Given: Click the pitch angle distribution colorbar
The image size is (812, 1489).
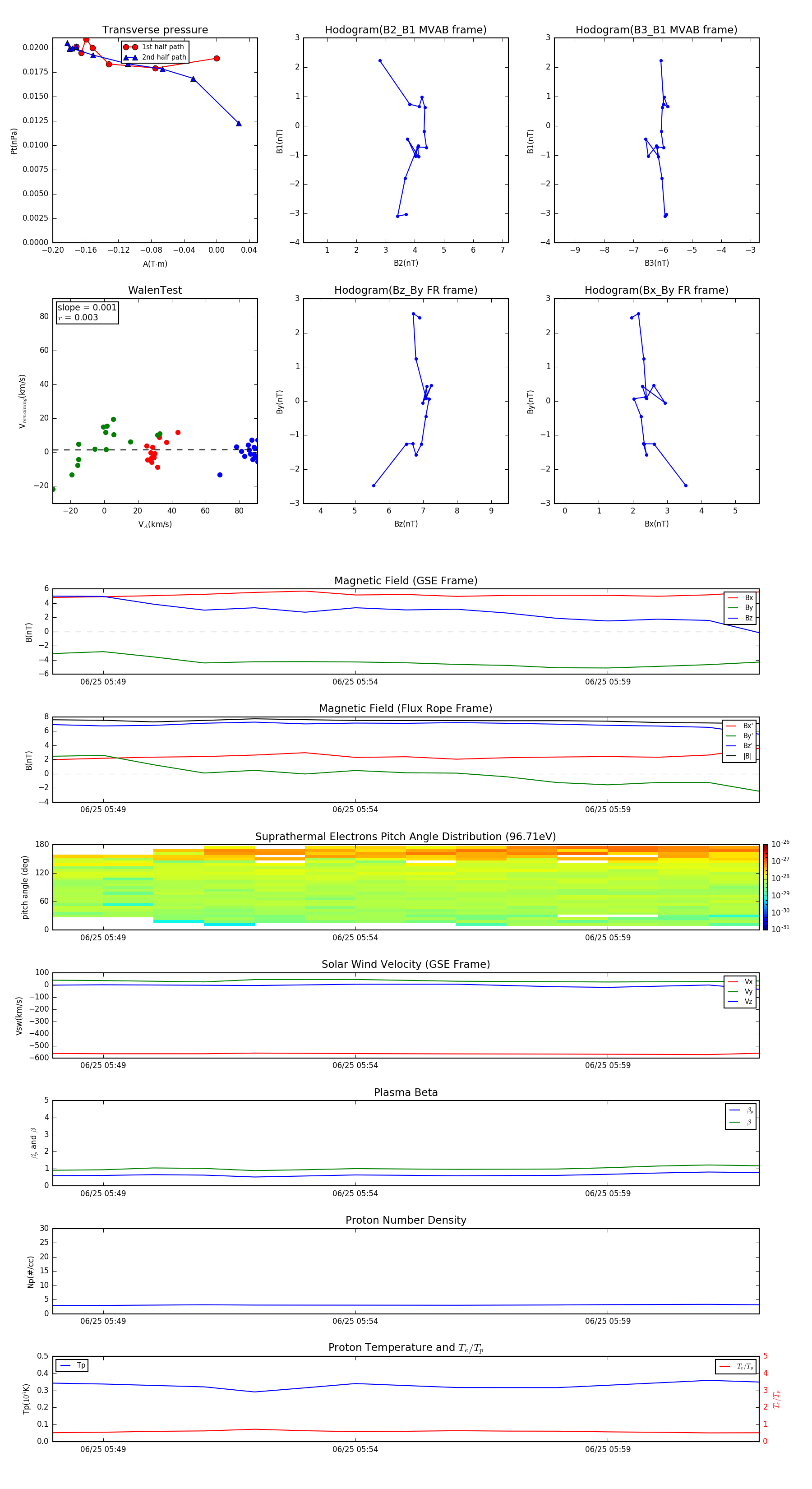Looking at the screenshot, I should 765,887.
